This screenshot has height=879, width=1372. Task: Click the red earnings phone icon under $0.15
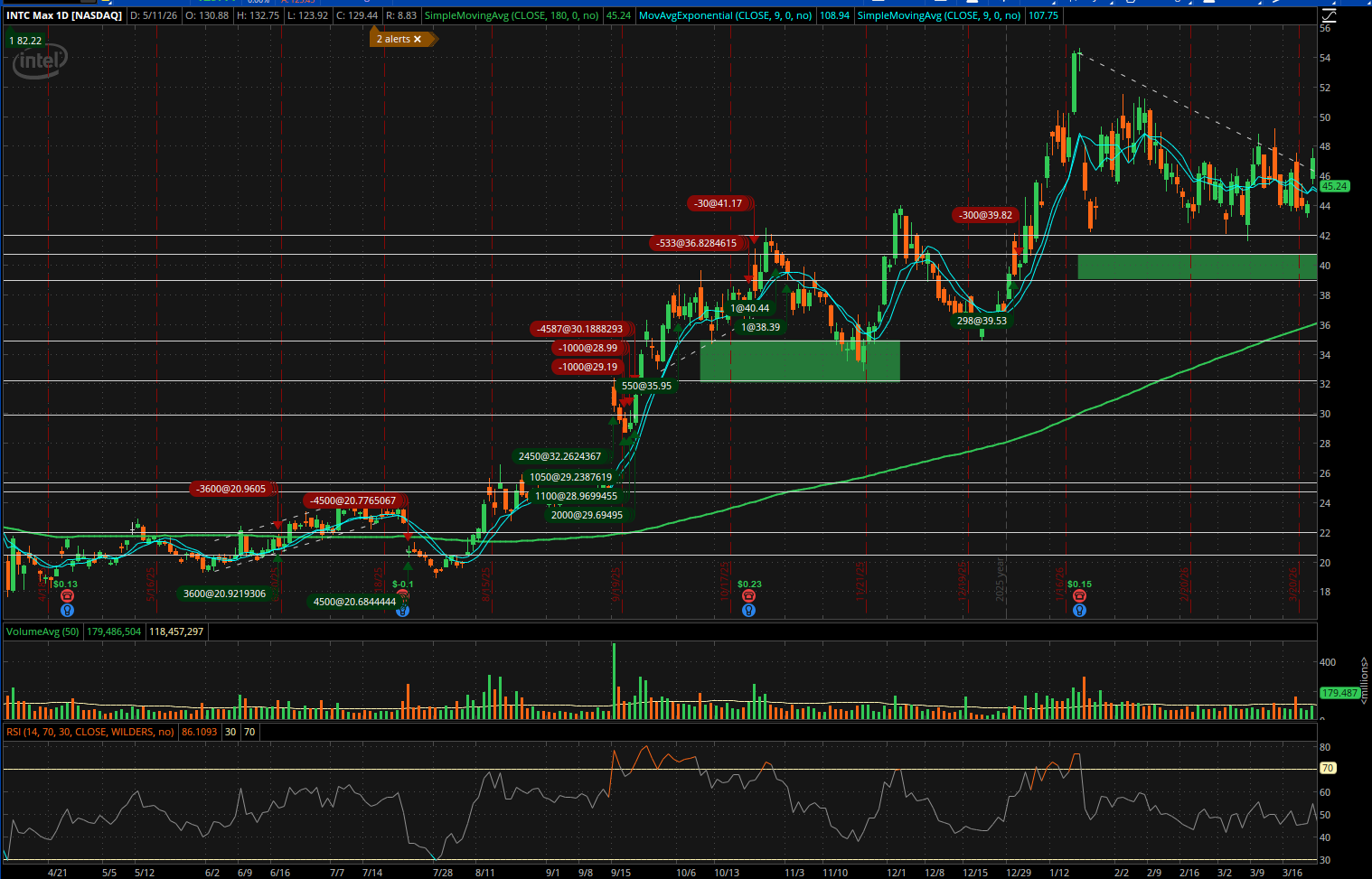[x=1079, y=596]
